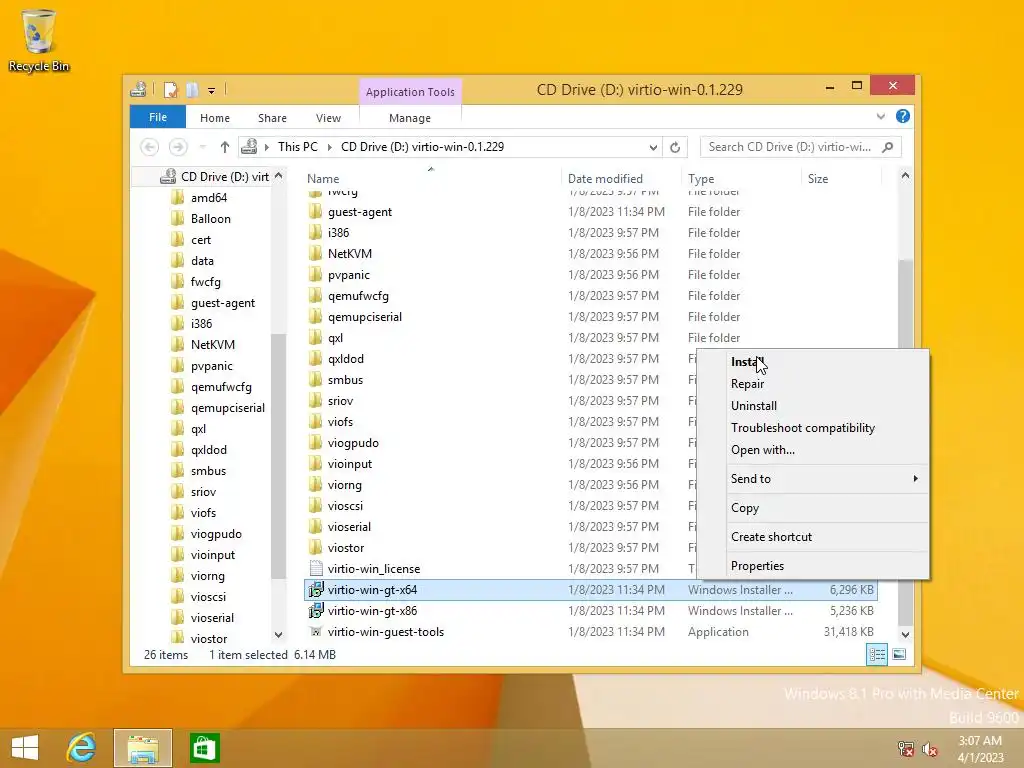Viewport: 1024px width, 768px height.
Task: Click the guest-agent folder icon in file list
Action: [315, 212]
